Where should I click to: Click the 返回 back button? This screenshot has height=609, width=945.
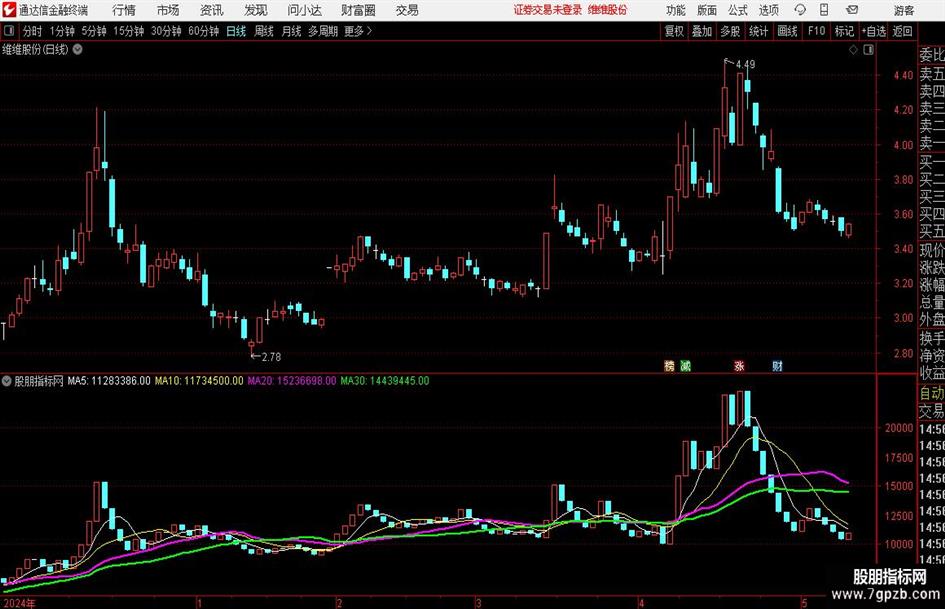pyautogui.click(x=902, y=31)
